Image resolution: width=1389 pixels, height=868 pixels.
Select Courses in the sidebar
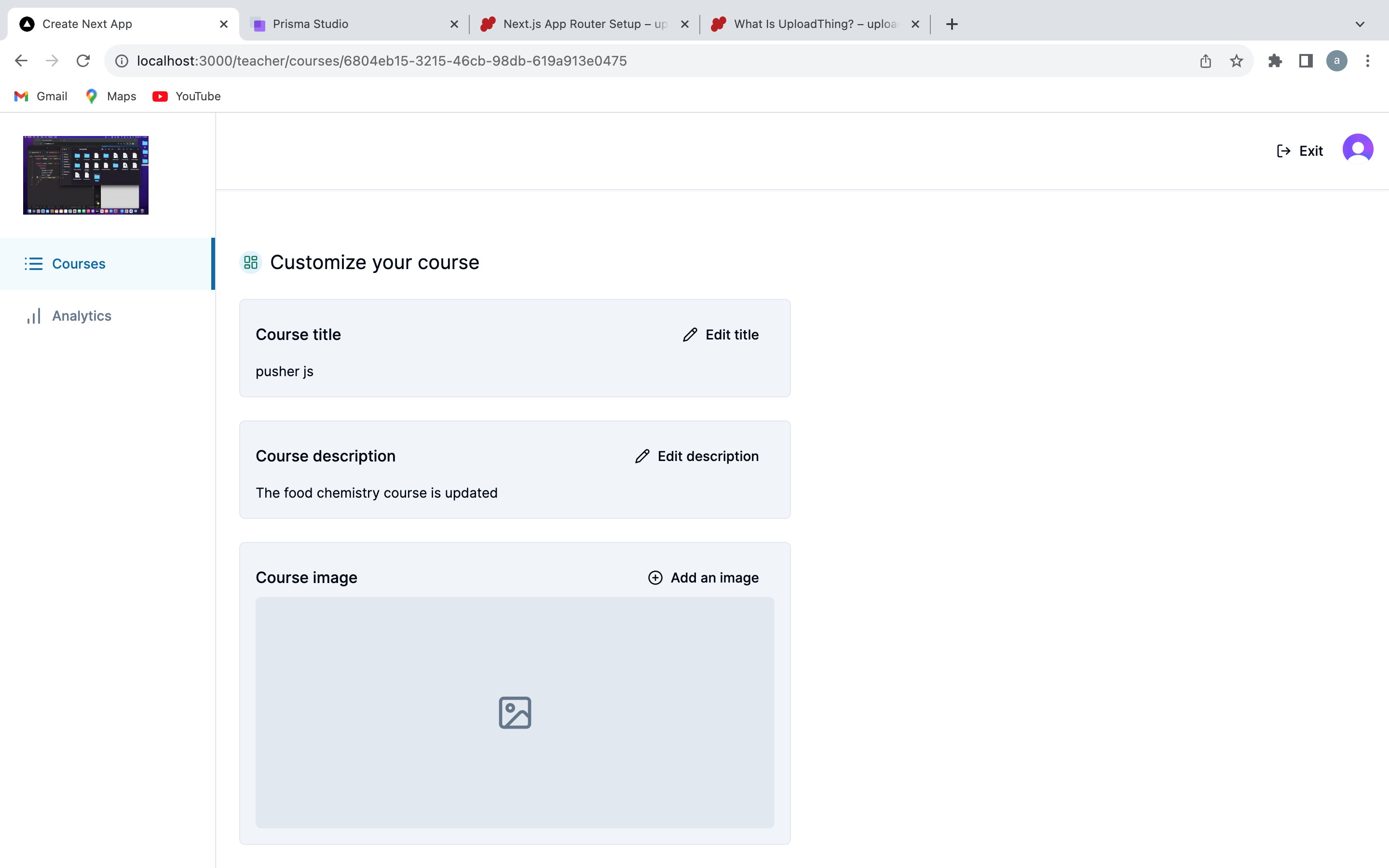(x=79, y=263)
